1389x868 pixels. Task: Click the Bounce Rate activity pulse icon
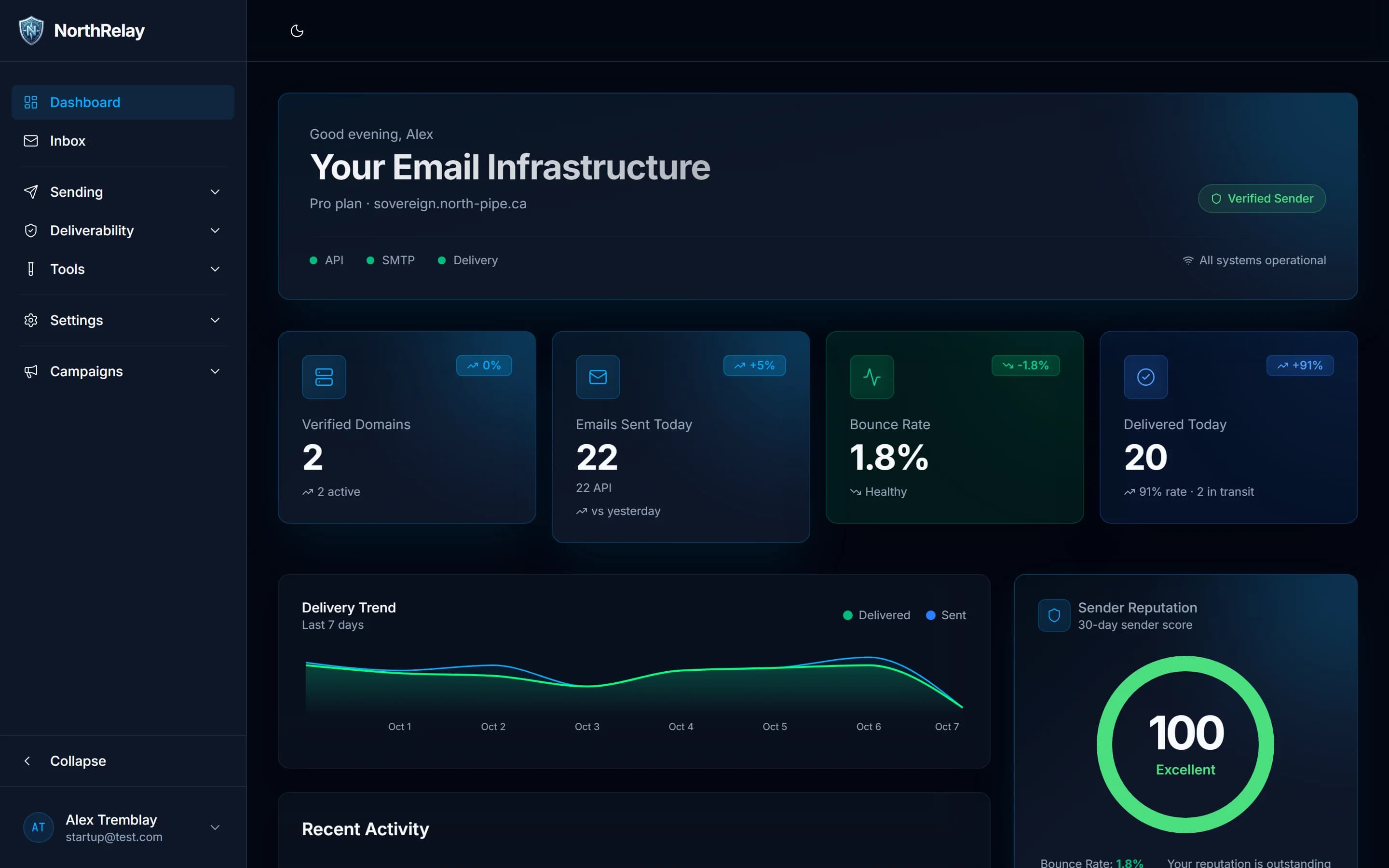point(872,377)
